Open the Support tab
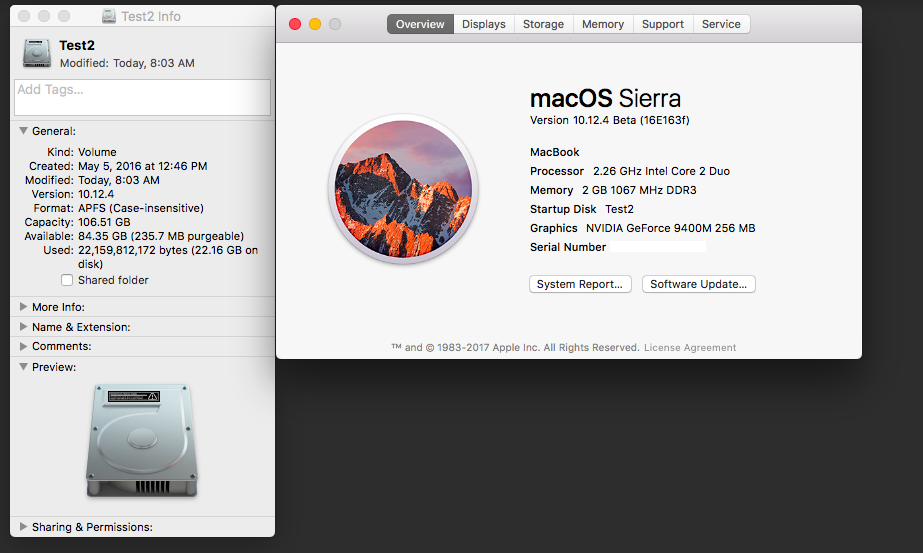 coord(663,24)
